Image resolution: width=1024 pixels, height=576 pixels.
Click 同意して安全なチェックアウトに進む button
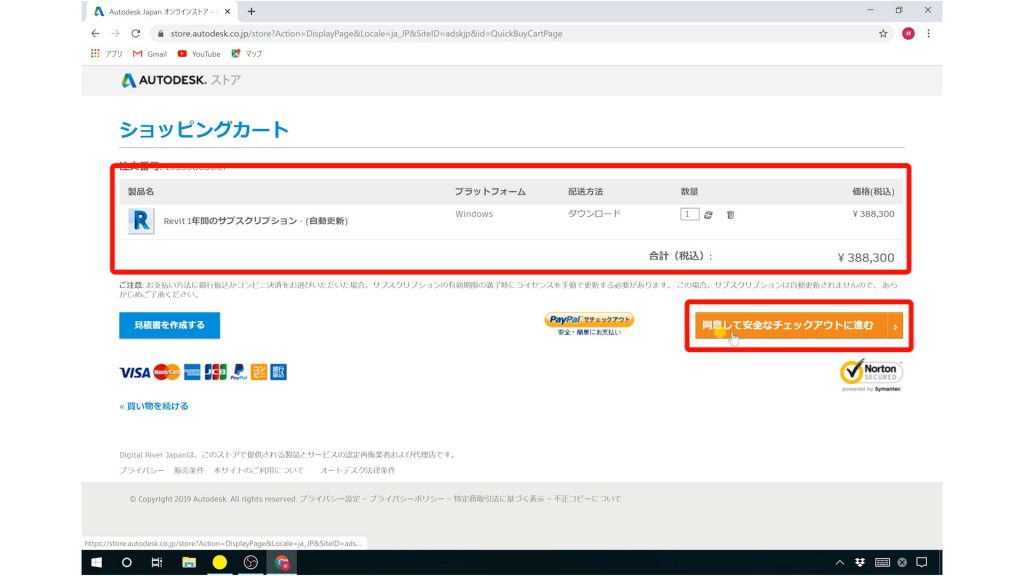click(797, 324)
